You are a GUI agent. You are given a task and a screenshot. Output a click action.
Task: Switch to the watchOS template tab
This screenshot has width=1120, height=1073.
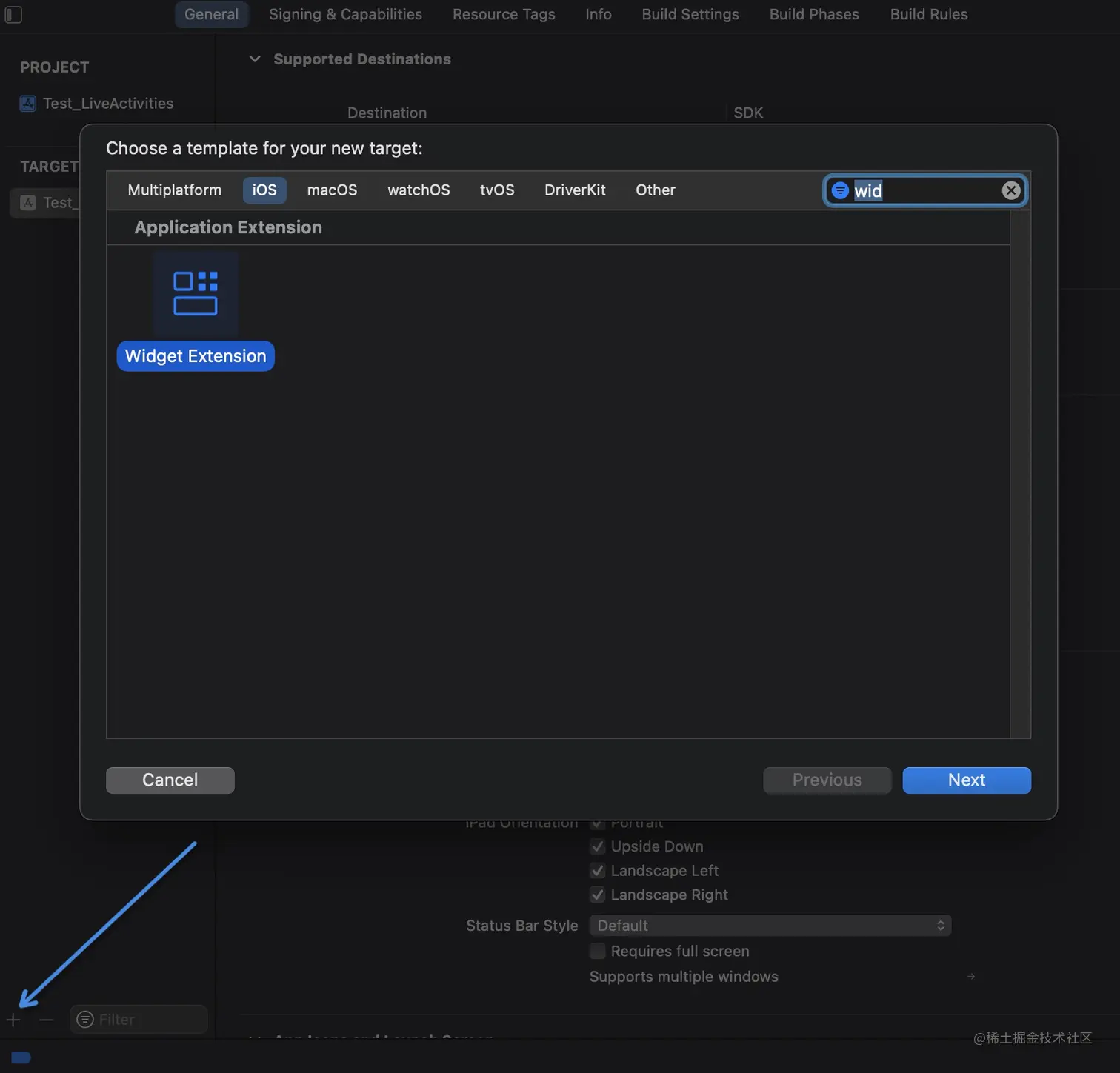(419, 190)
